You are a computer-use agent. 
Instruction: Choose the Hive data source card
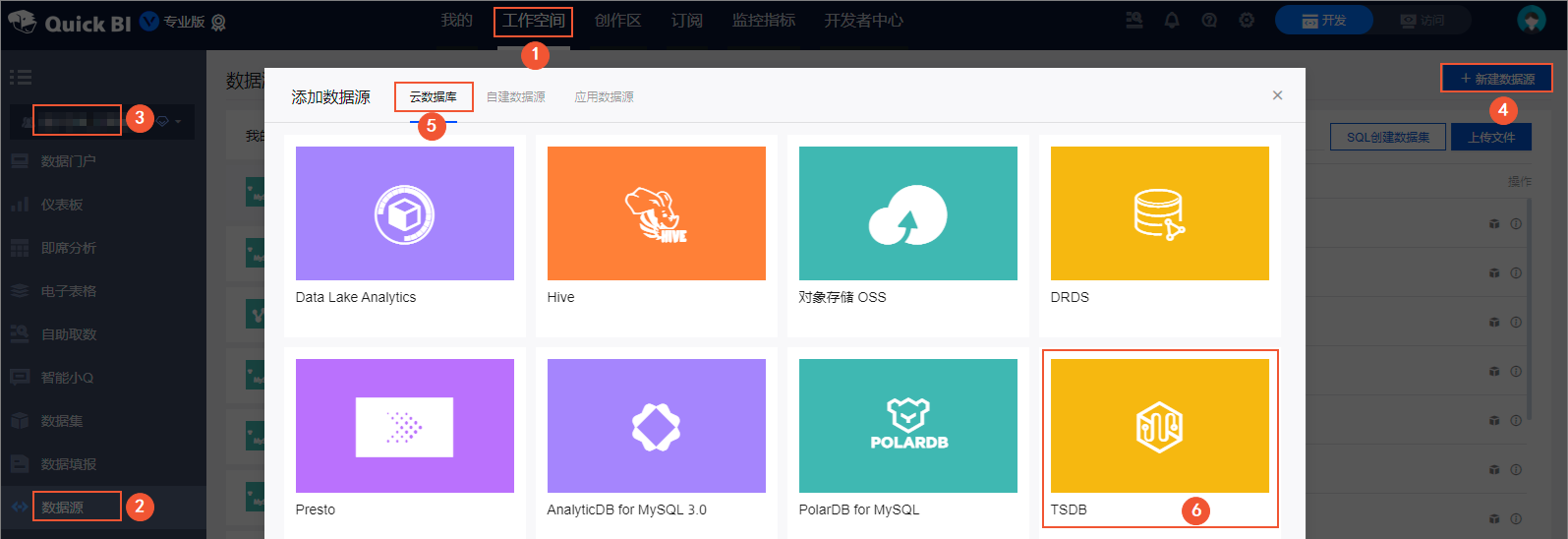pos(657,236)
